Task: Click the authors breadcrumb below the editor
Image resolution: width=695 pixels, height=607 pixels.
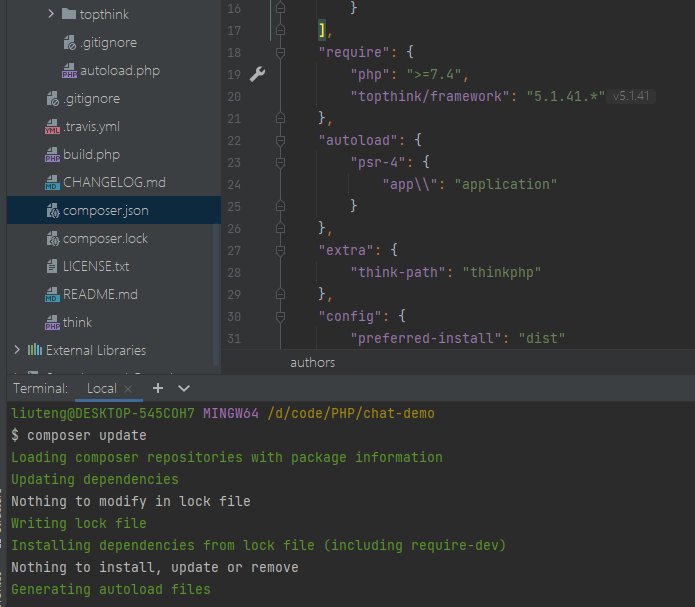Action: point(313,362)
